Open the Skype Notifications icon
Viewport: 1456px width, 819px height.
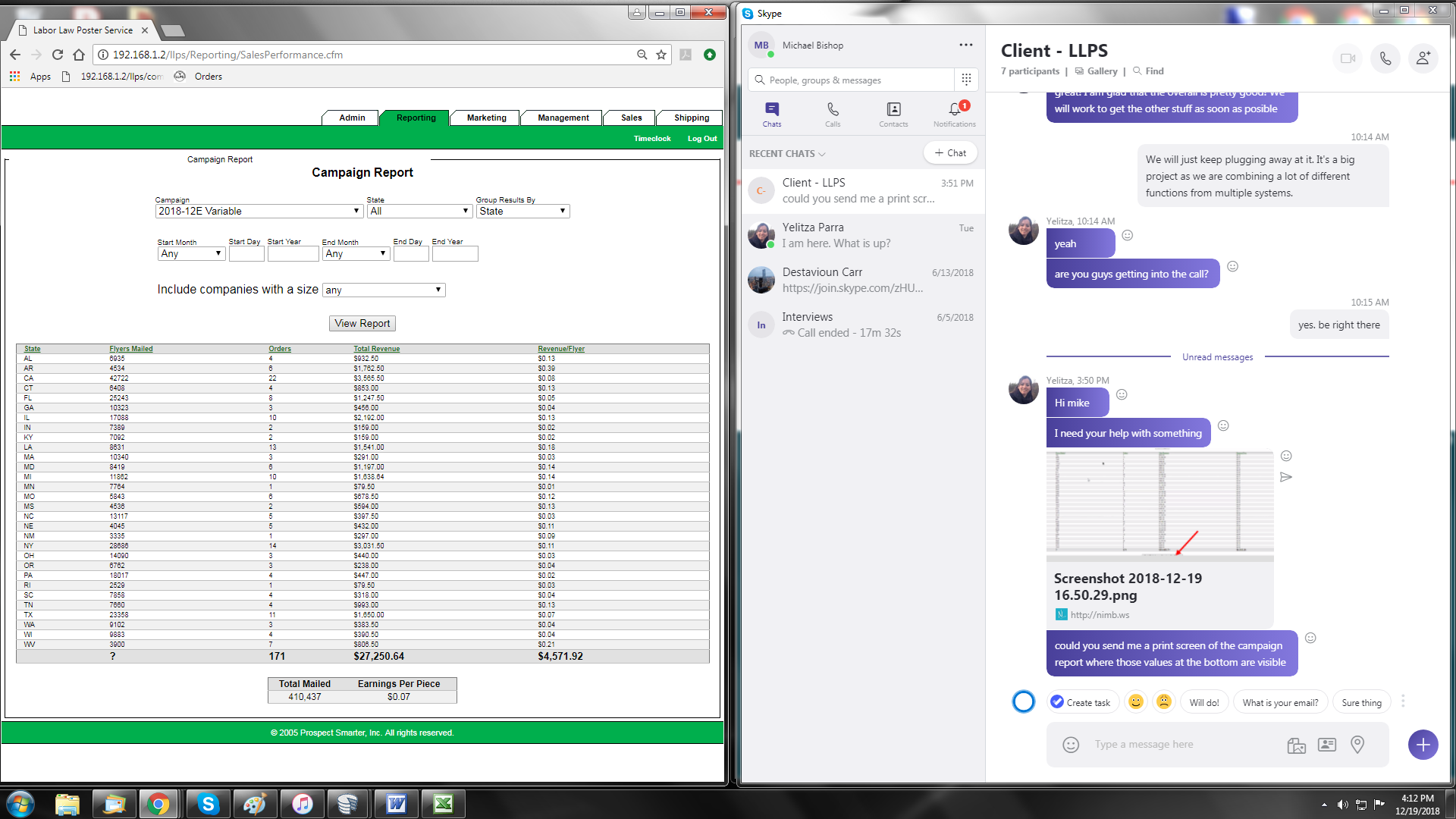coord(955,114)
